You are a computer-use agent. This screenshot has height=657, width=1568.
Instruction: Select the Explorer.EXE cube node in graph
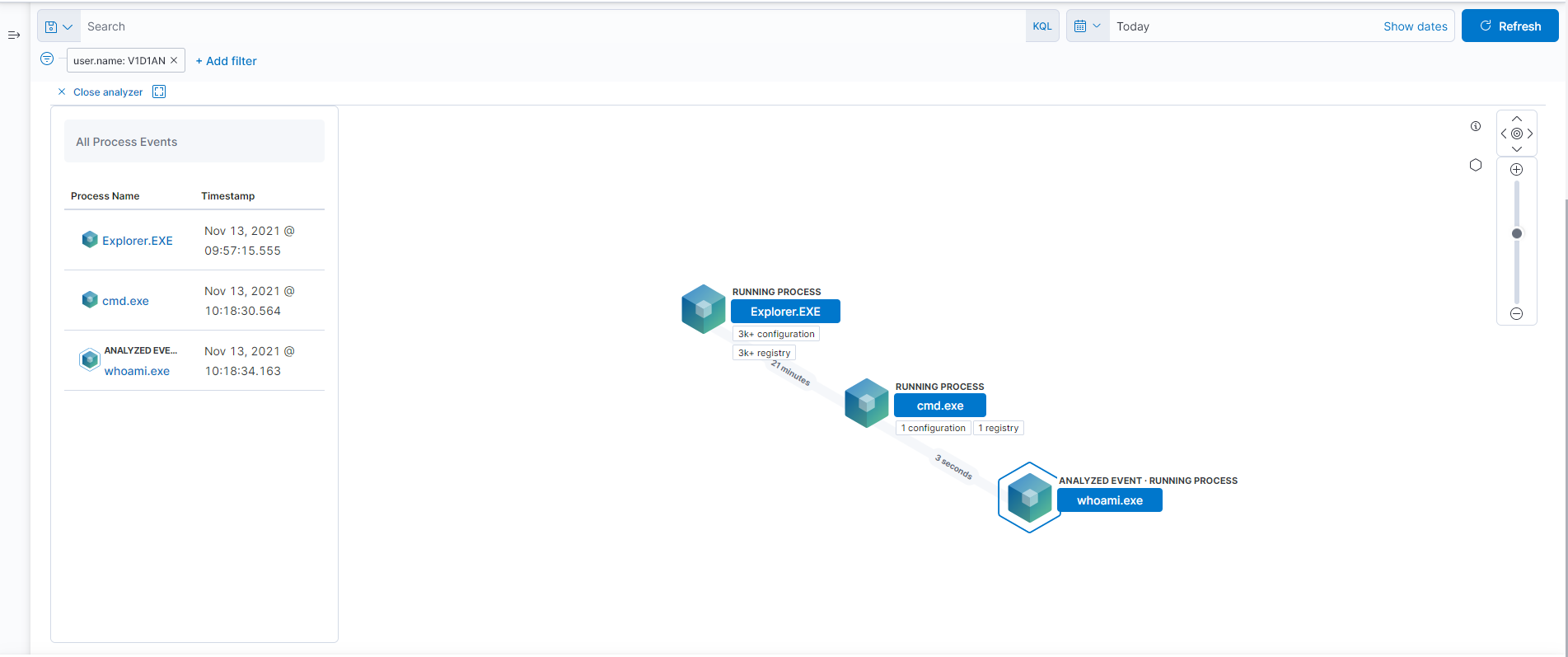click(704, 309)
